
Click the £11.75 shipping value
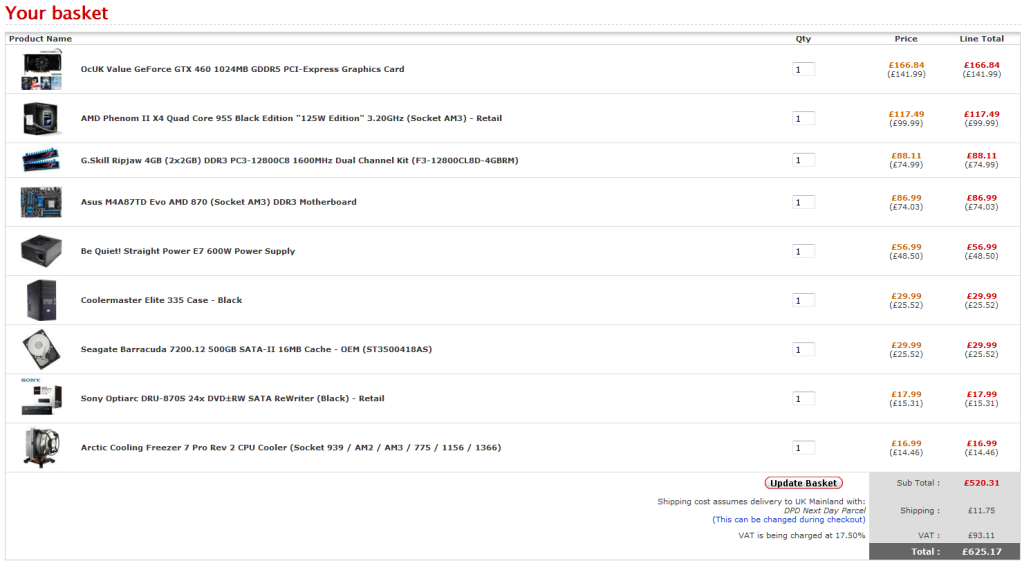pos(982,511)
